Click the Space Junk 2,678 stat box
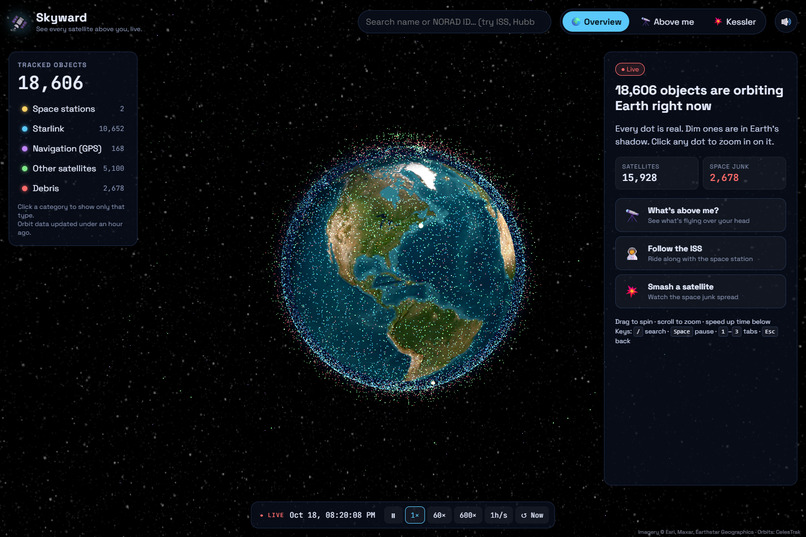Image resolution: width=806 pixels, height=537 pixels. (744, 173)
